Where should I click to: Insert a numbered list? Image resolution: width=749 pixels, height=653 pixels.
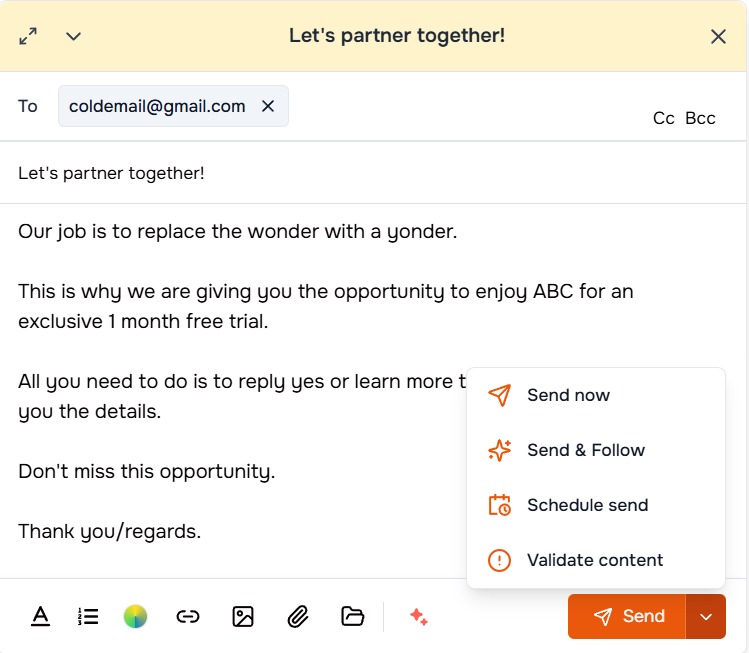[x=88, y=617]
